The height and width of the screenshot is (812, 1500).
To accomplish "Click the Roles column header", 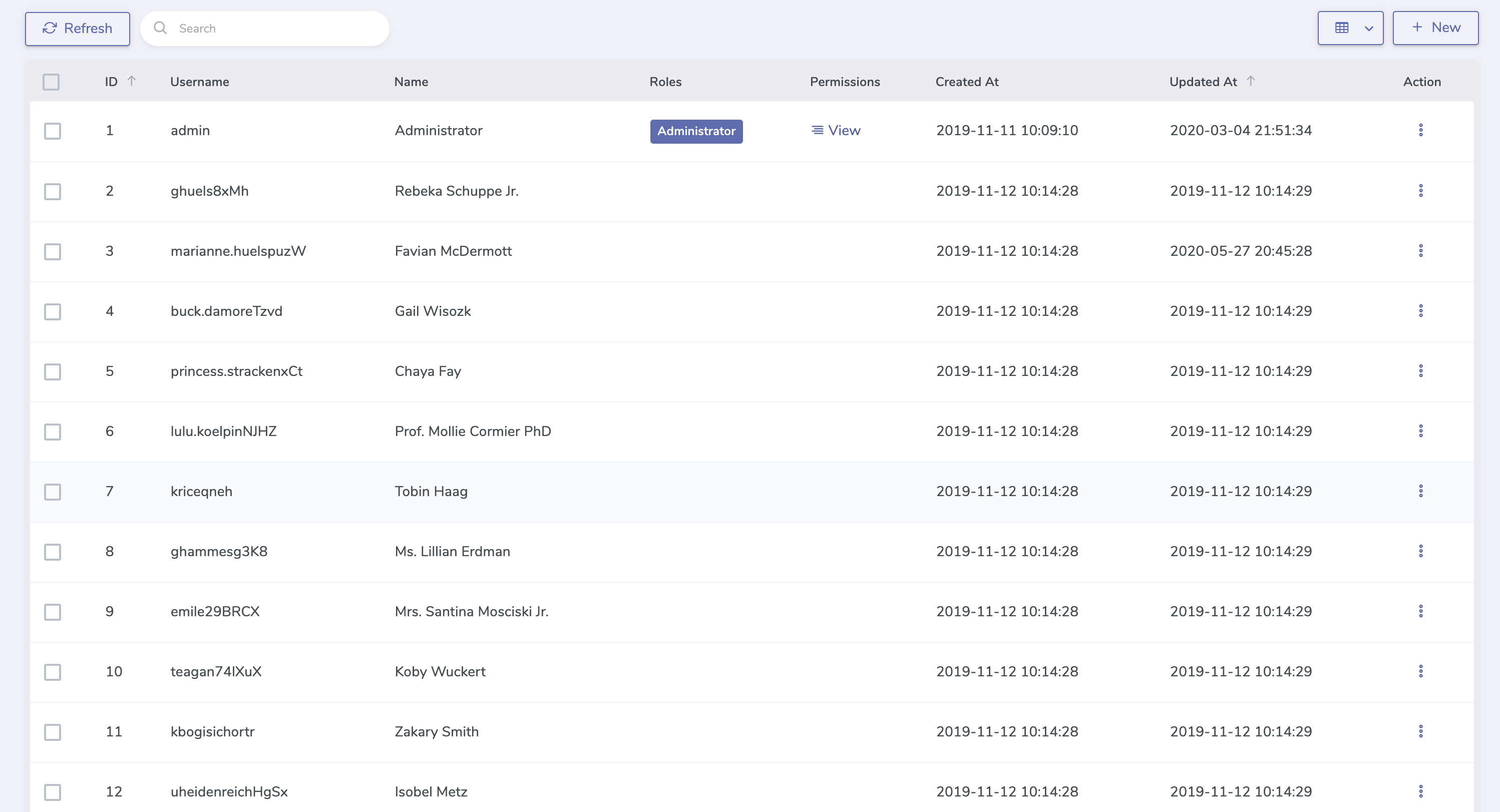I will pos(665,82).
